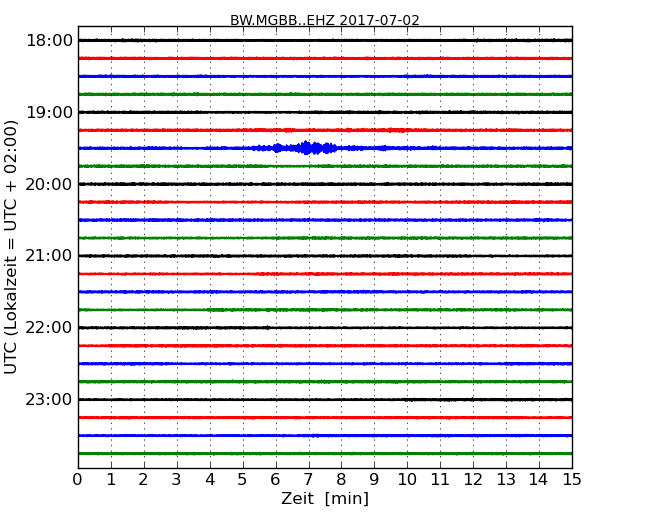The image size is (650, 520).
Task: Click the x-axis tick label 7
Action: [x=308, y=480]
